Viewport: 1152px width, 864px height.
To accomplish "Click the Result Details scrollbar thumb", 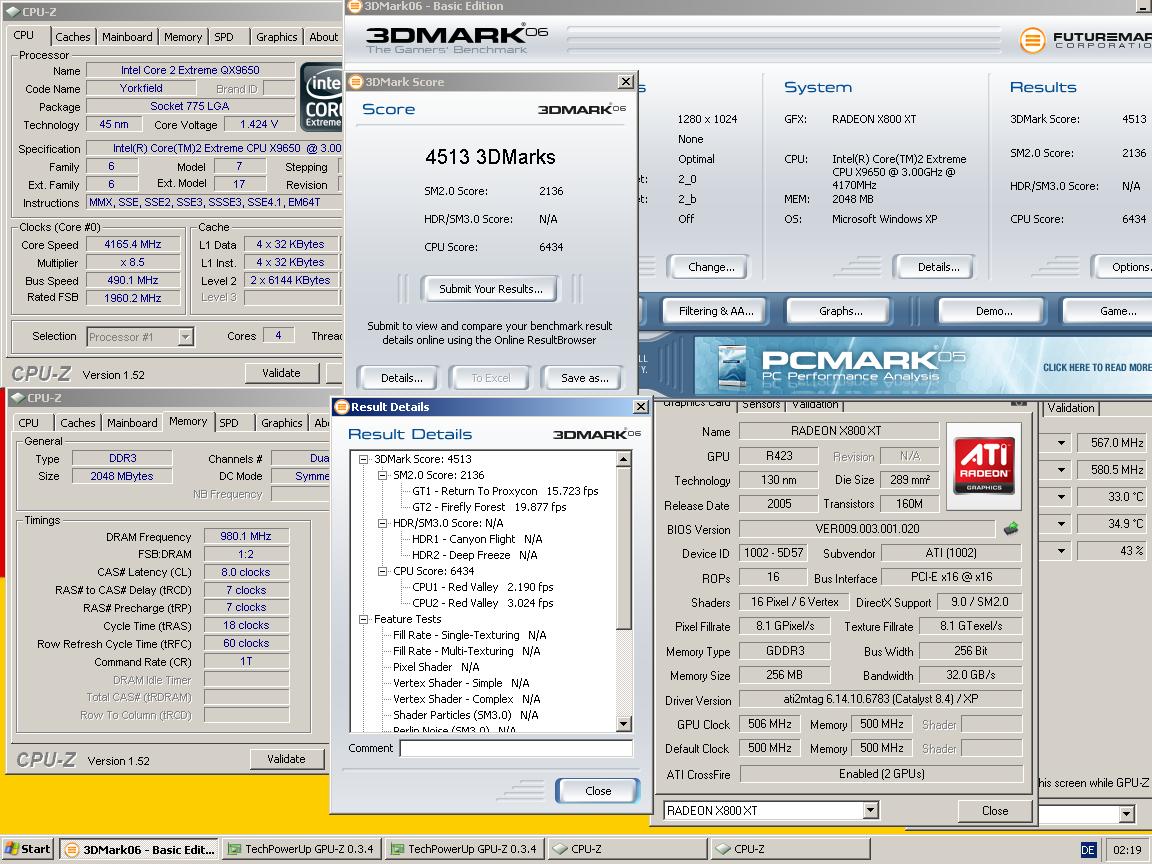I will pos(623,548).
